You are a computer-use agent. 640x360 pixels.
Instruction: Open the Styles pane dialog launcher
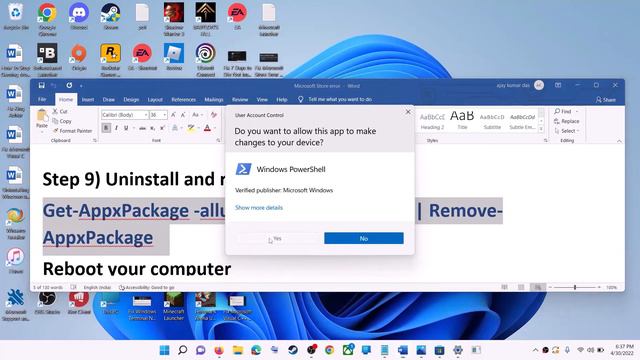[546, 140]
